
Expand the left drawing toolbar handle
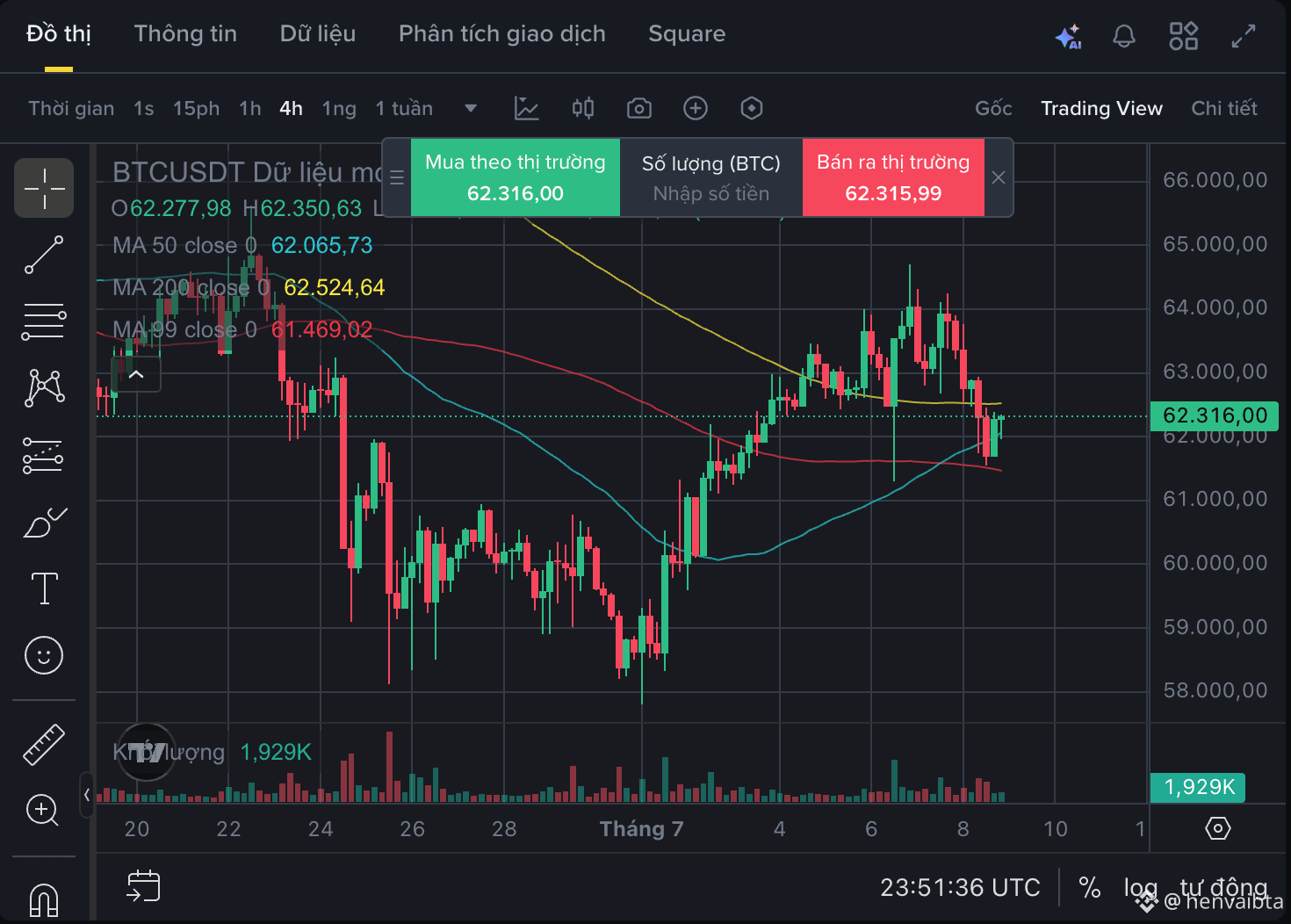coord(86,795)
